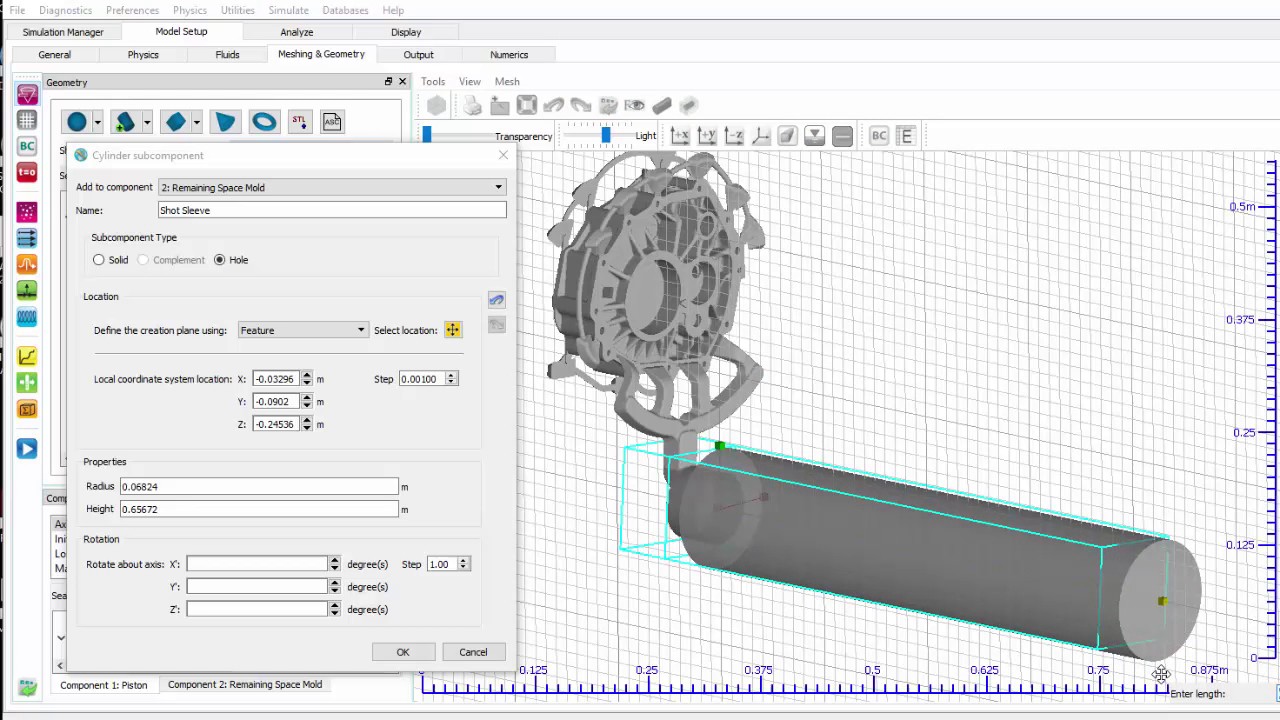Open the magenta particles sidebar icon
Image resolution: width=1280 pixels, height=720 pixels.
tap(27, 212)
